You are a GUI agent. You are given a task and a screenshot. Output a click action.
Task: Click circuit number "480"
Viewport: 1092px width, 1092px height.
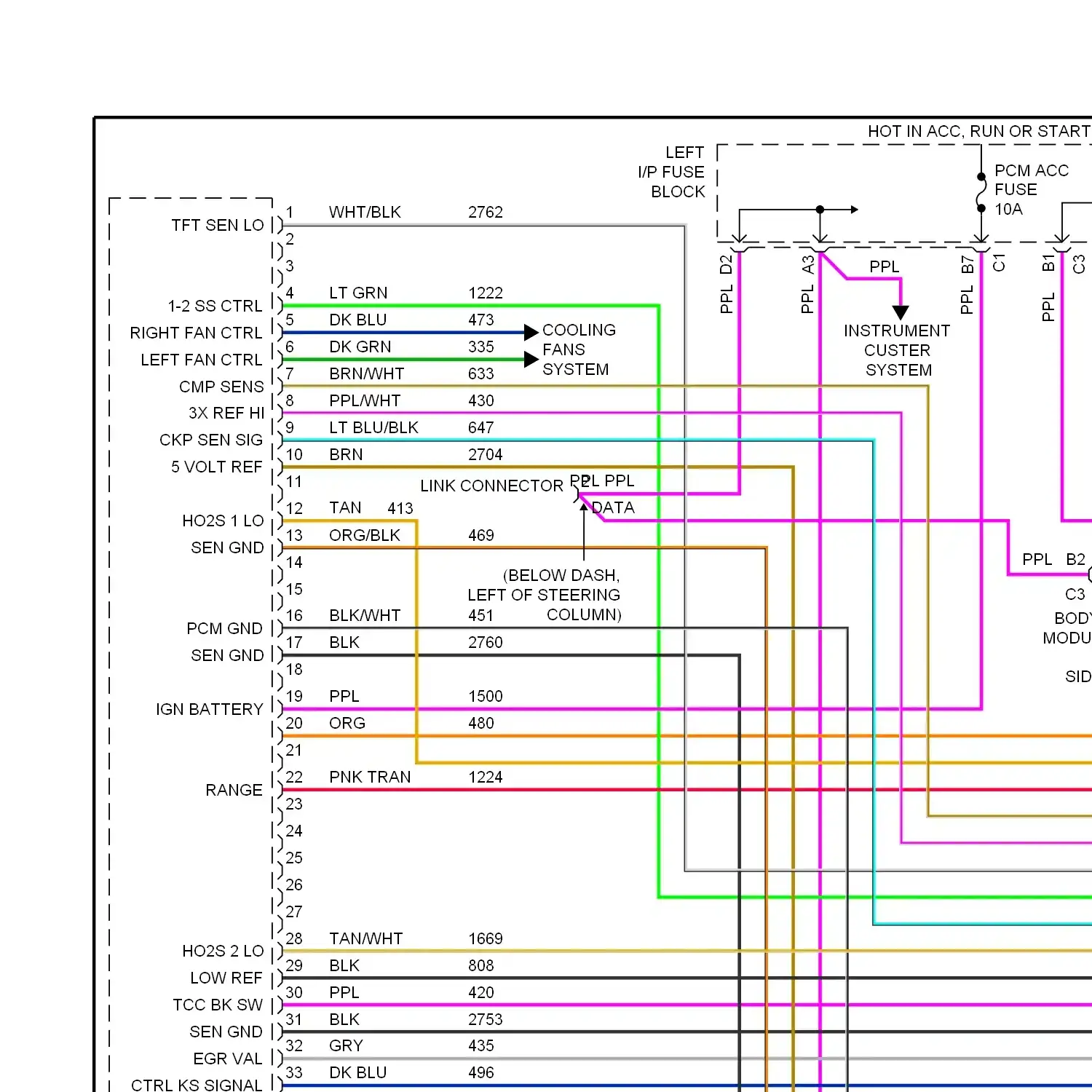[x=481, y=723]
